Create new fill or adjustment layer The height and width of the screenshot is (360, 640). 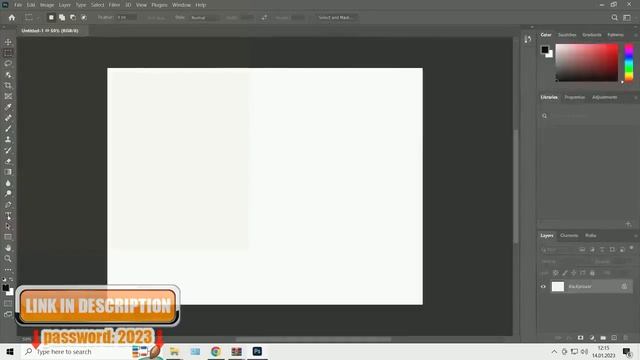pyautogui.click(x=592, y=338)
